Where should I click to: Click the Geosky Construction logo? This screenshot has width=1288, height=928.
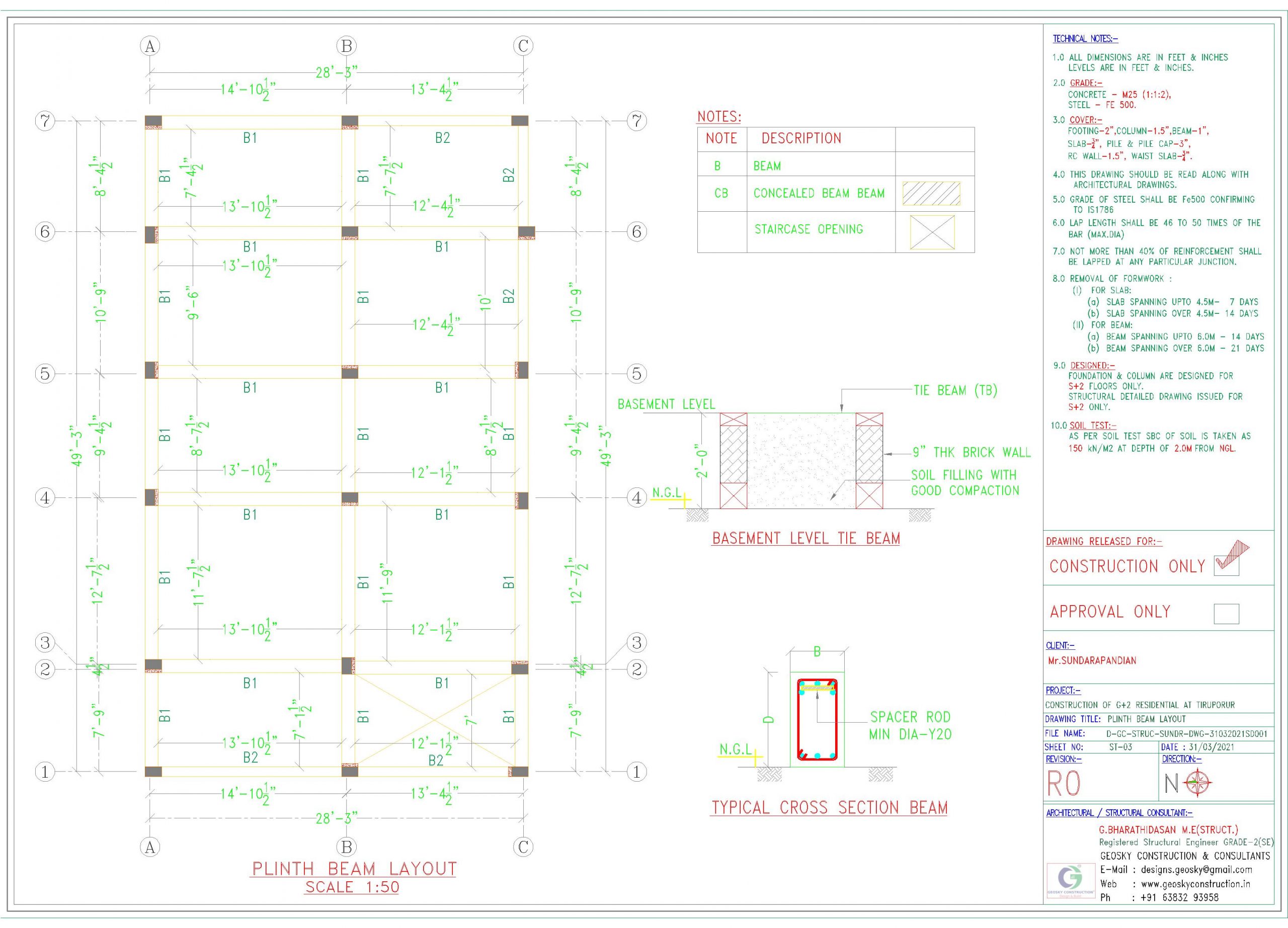tap(1070, 880)
